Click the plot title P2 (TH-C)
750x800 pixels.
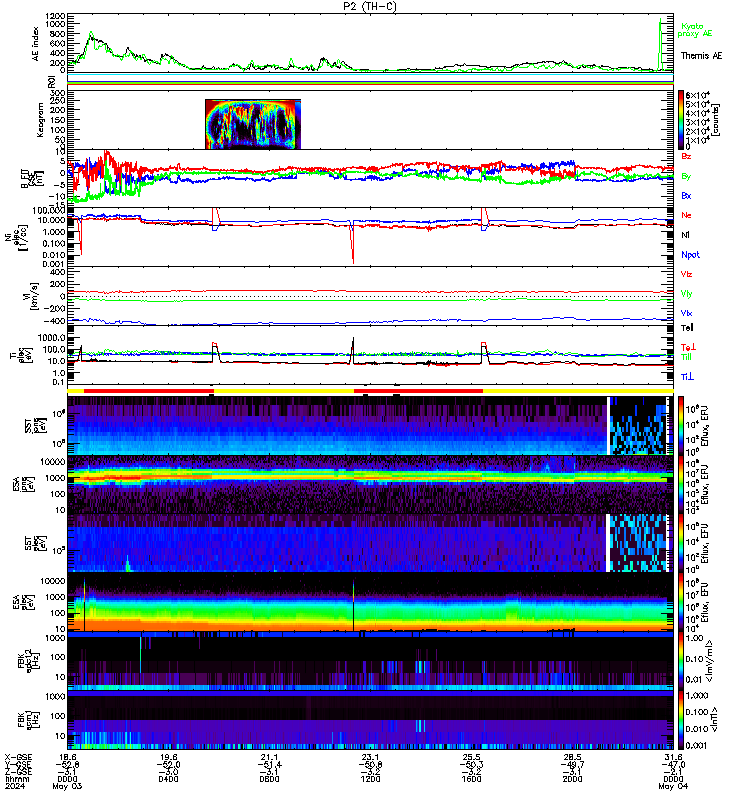click(x=370, y=6)
